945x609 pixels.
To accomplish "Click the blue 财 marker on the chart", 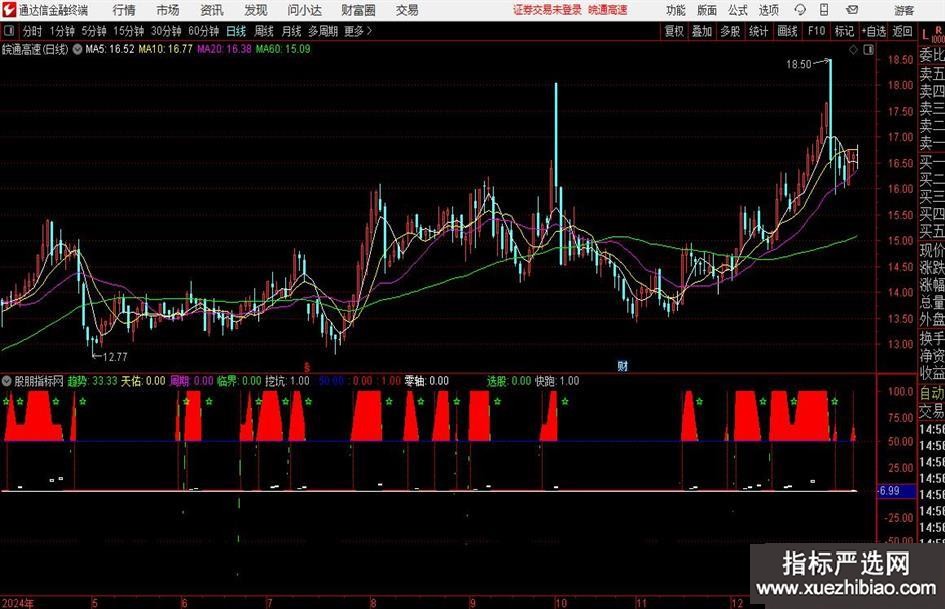I will tap(623, 366).
